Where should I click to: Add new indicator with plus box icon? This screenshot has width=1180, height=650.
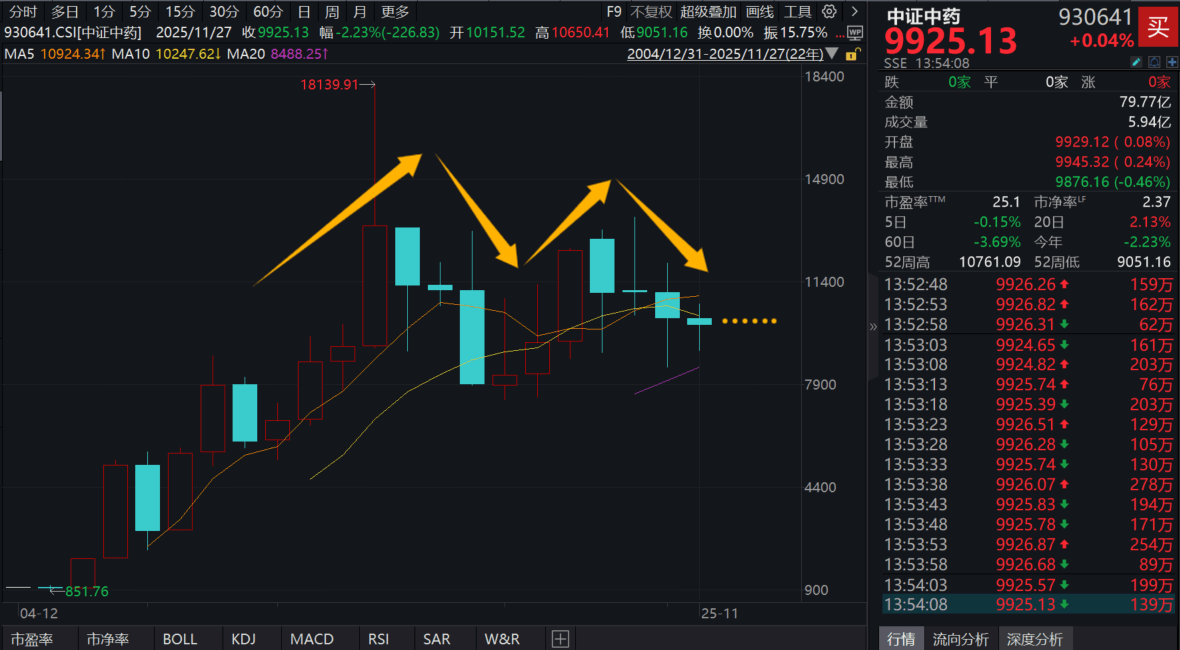click(x=560, y=639)
